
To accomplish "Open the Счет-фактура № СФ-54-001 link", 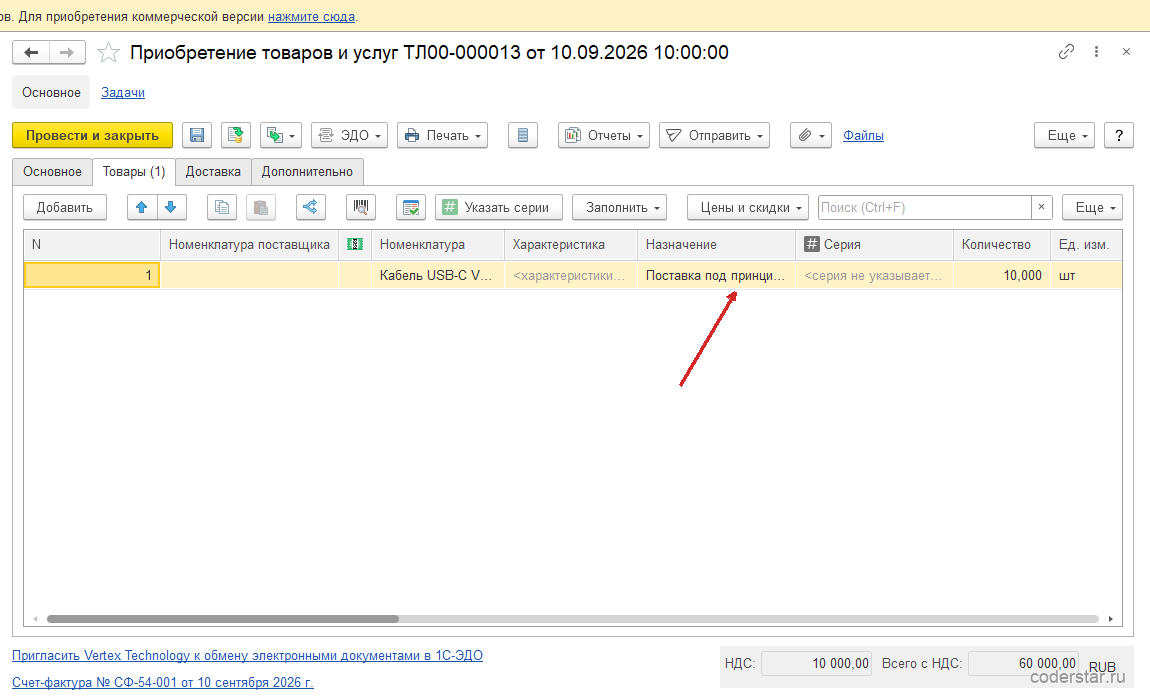I will tap(163, 682).
